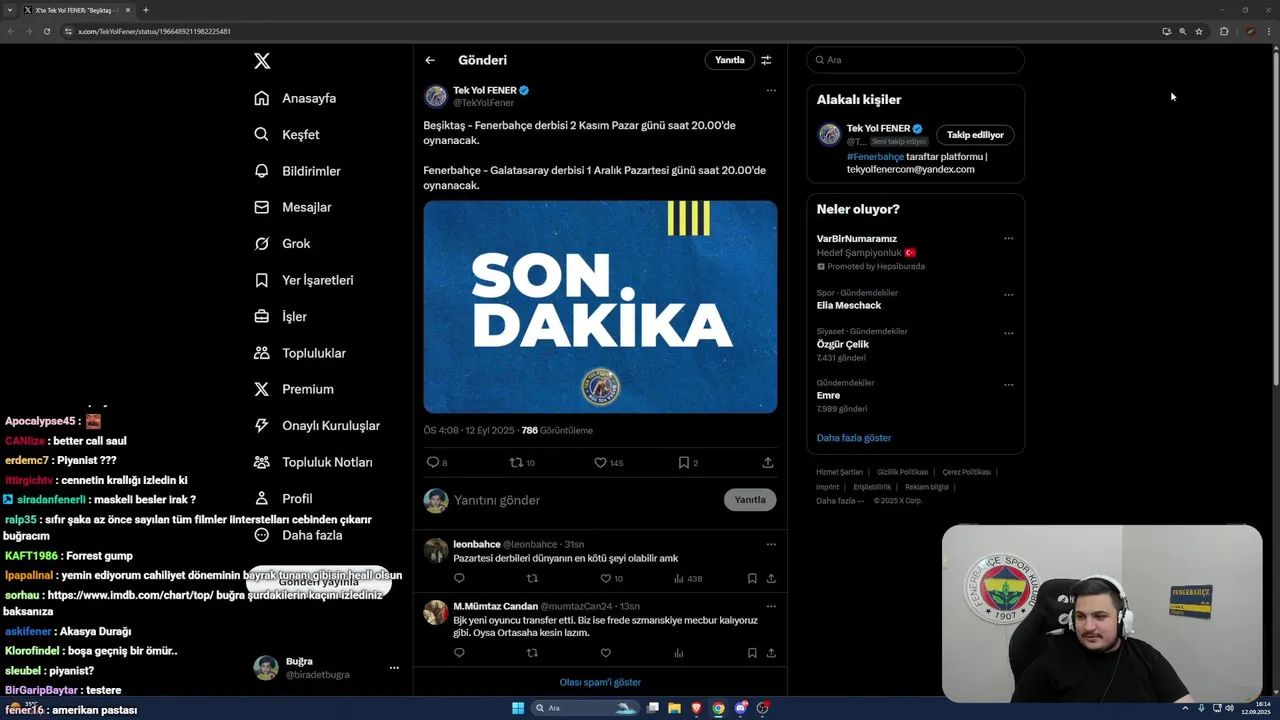Open Anasayfa from the sidebar
The height and width of the screenshot is (720, 1280).
click(295, 98)
